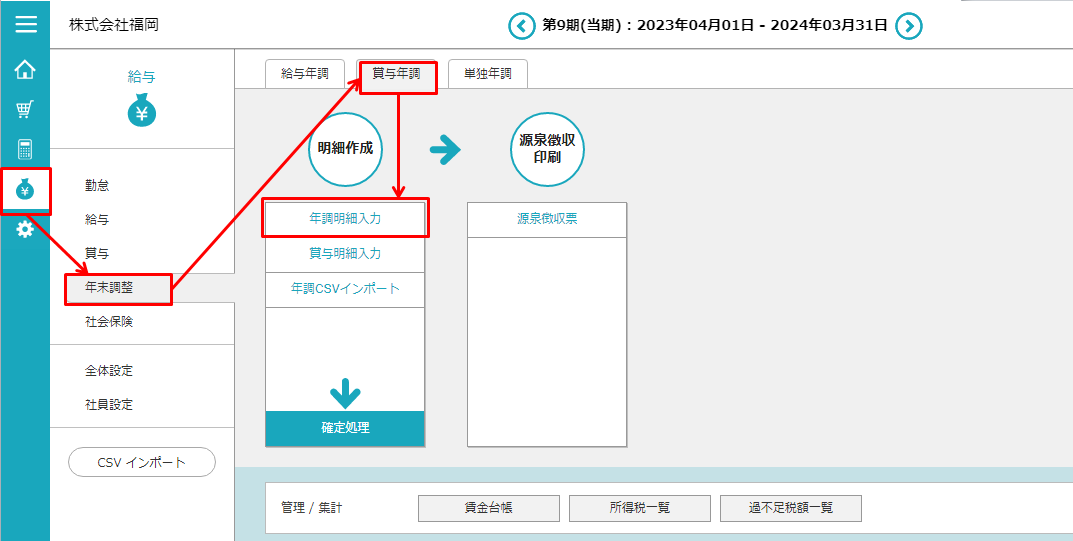The height and width of the screenshot is (541, 1073).
Task: Select 年末調整 in the side menu
Action: pyautogui.click(x=110, y=288)
